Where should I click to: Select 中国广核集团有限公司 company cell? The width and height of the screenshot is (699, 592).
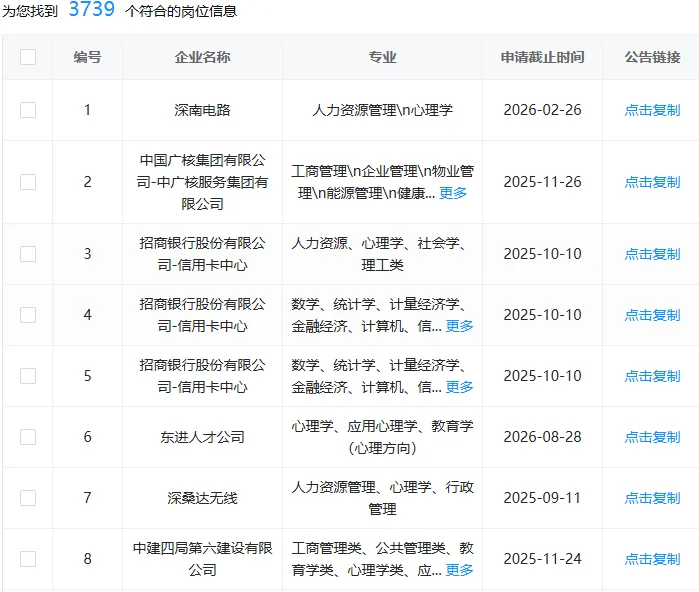[202, 182]
